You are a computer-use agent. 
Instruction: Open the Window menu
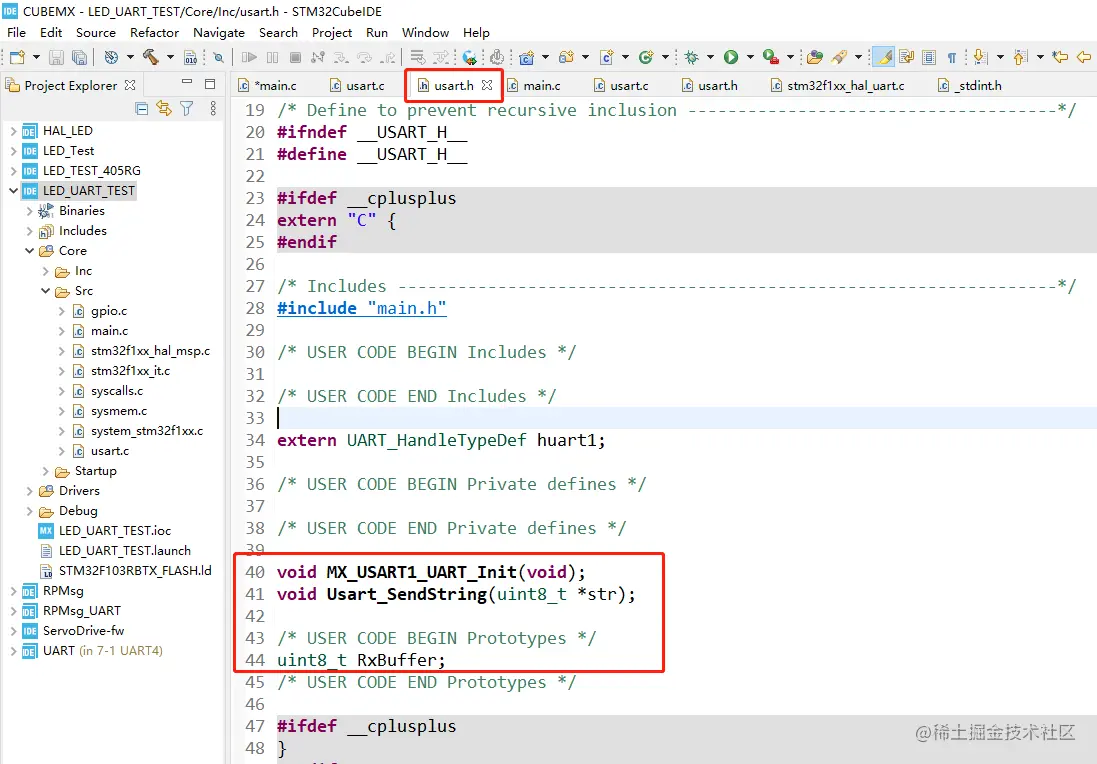pyautogui.click(x=425, y=32)
